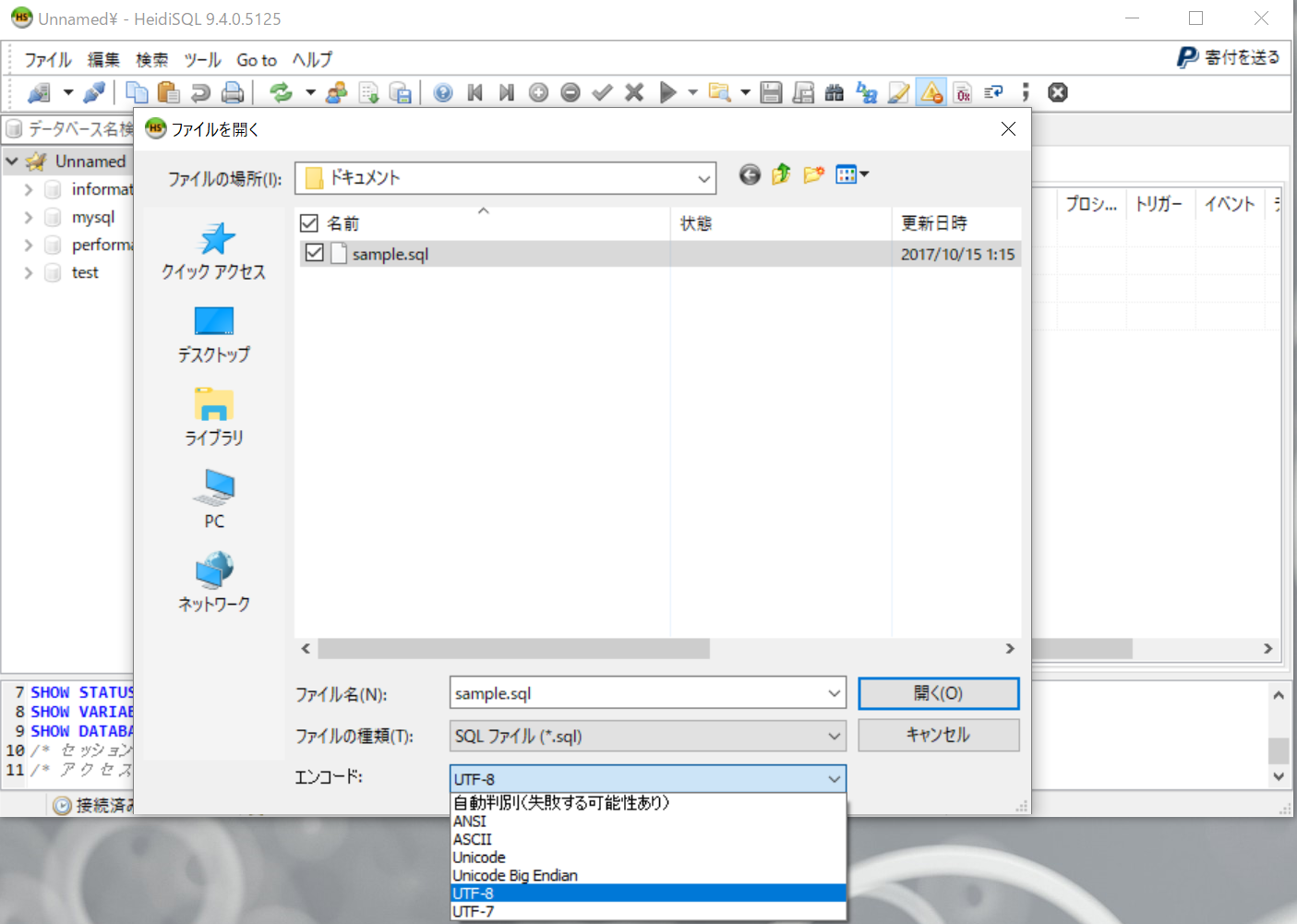The image size is (1297, 924).
Task: Select PC in the places bar
Action: [214, 499]
